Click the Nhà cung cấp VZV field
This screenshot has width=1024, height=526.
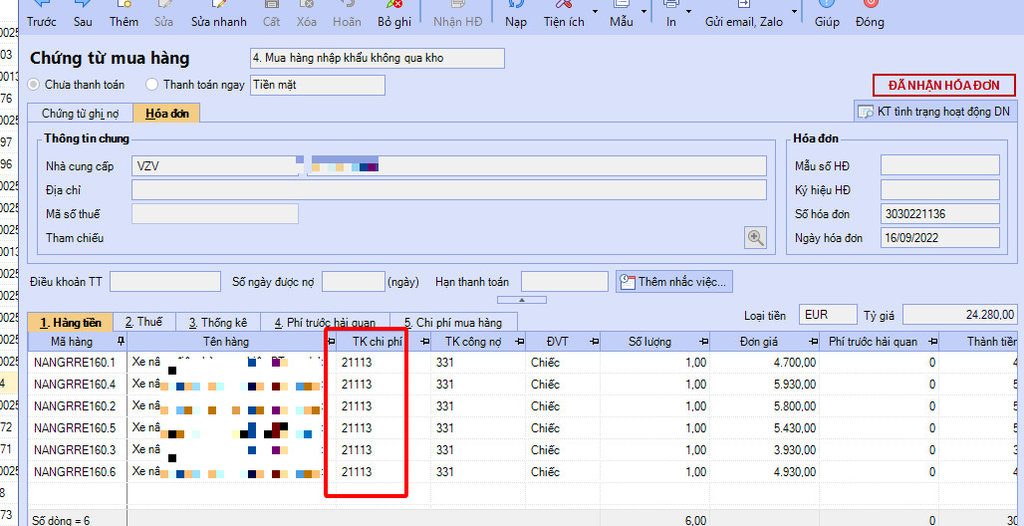(215, 166)
